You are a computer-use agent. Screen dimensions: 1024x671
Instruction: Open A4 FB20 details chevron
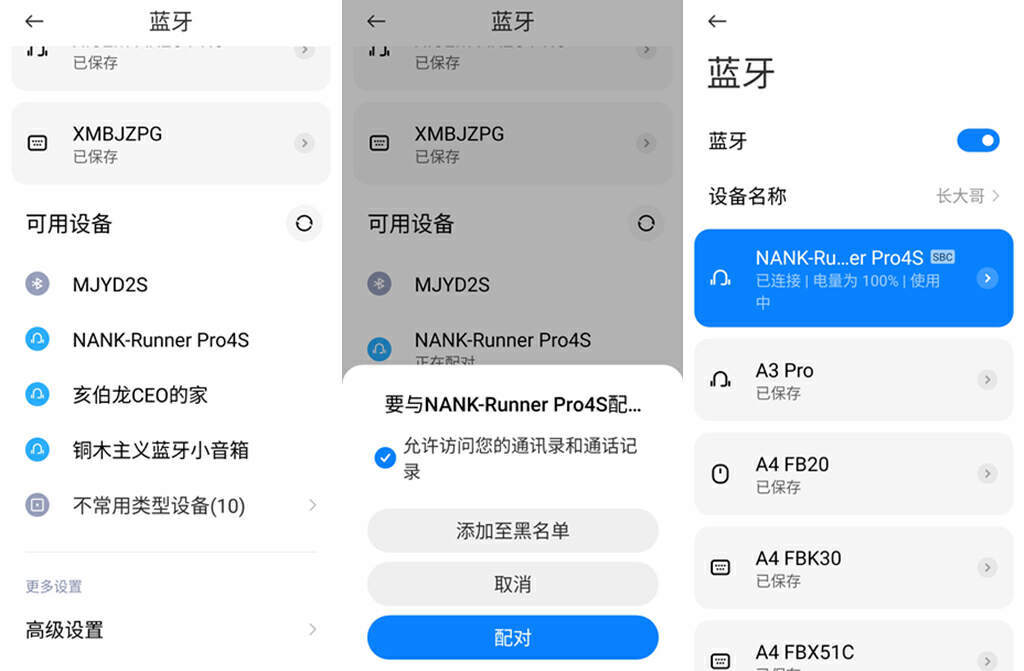[x=987, y=473]
